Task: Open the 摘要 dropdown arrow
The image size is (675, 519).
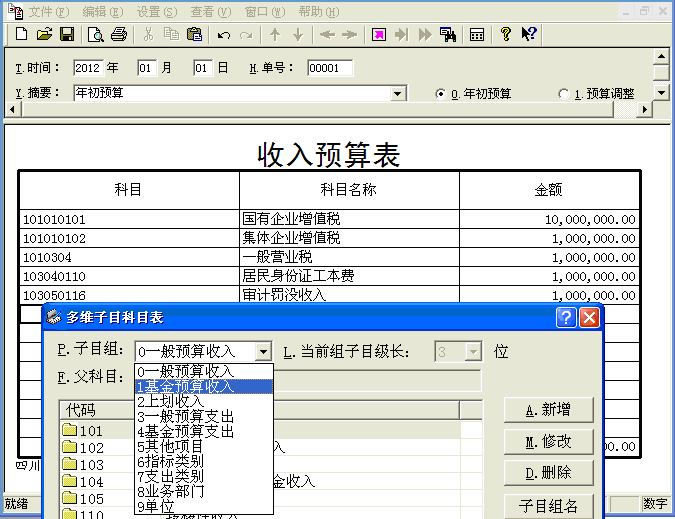Action: click(x=398, y=93)
